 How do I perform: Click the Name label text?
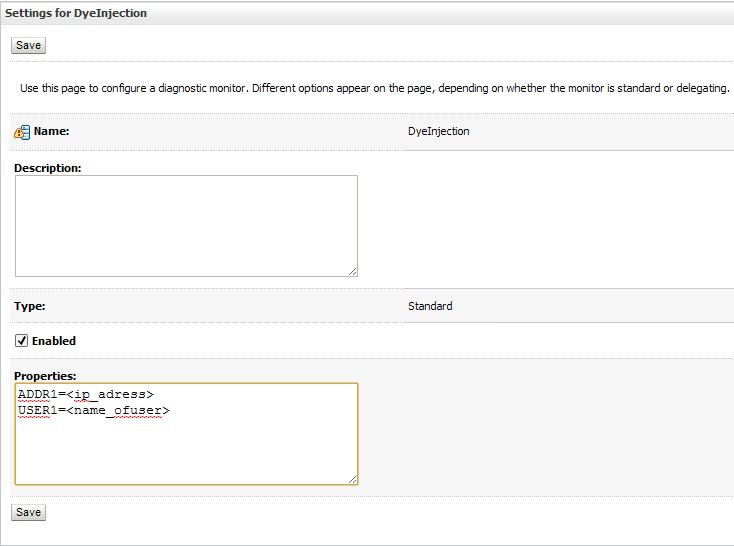tap(51, 131)
